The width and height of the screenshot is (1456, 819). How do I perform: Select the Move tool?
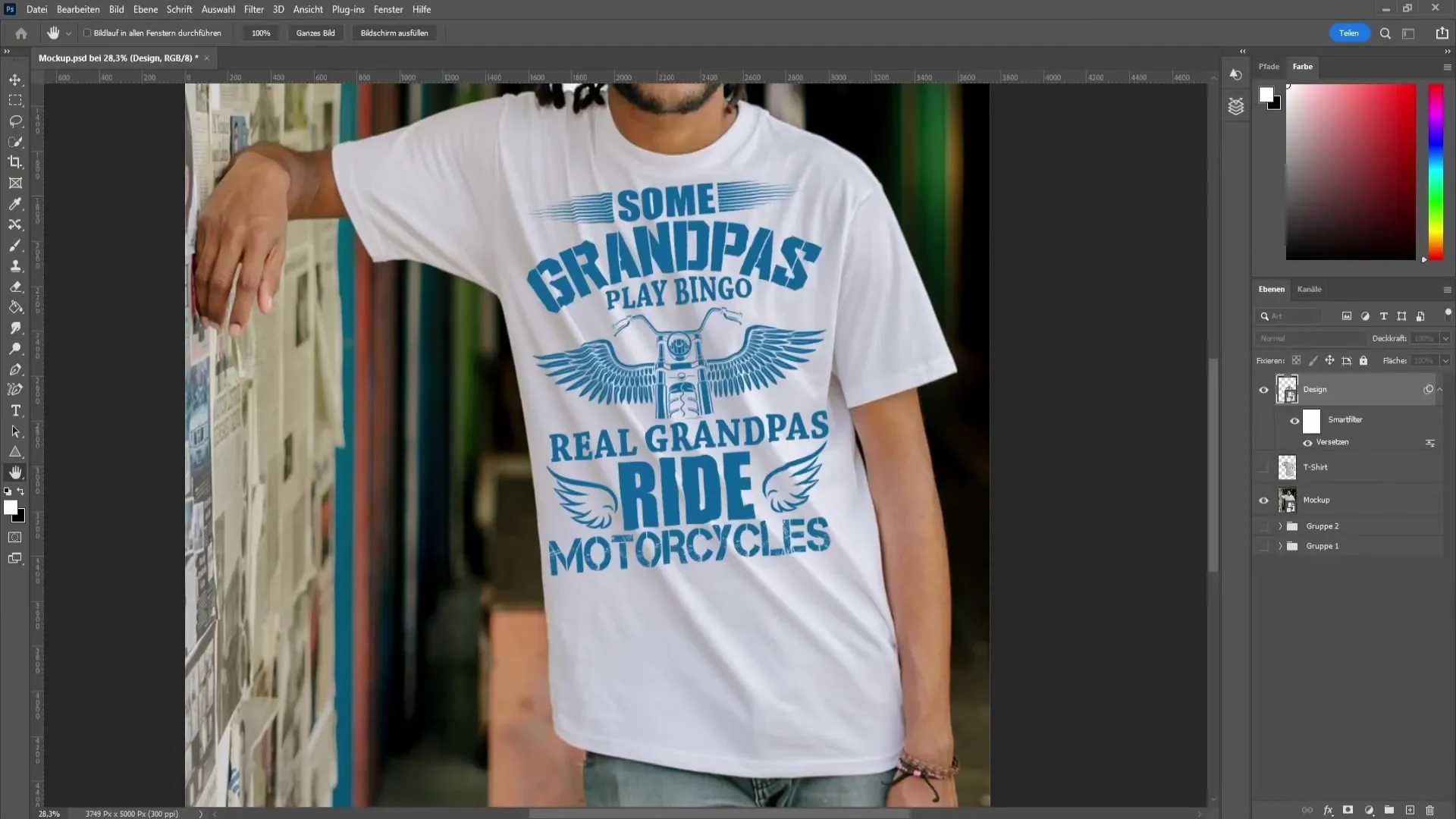pyautogui.click(x=15, y=80)
